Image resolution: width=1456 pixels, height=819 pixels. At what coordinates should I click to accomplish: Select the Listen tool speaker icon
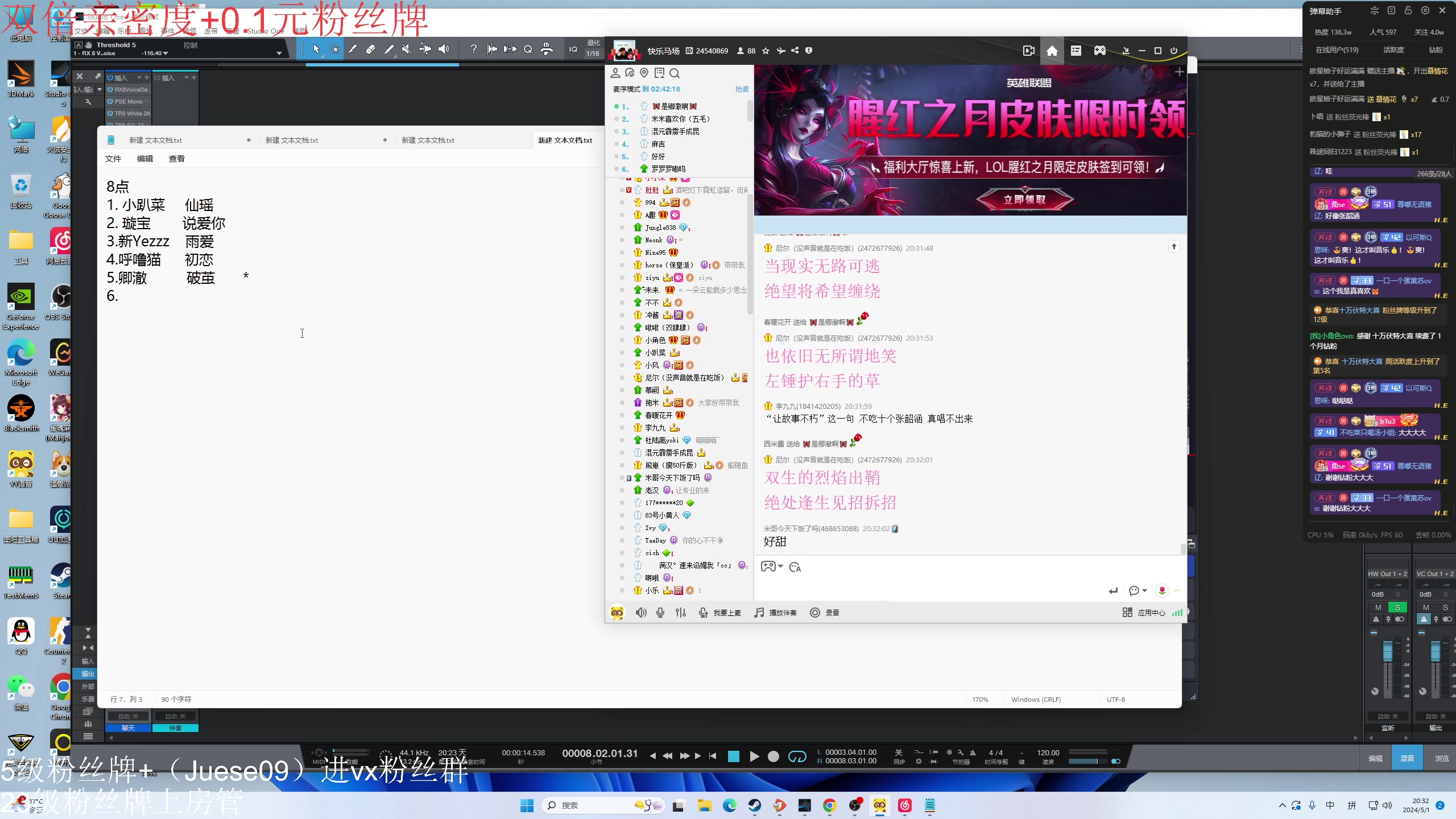coord(444,49)
